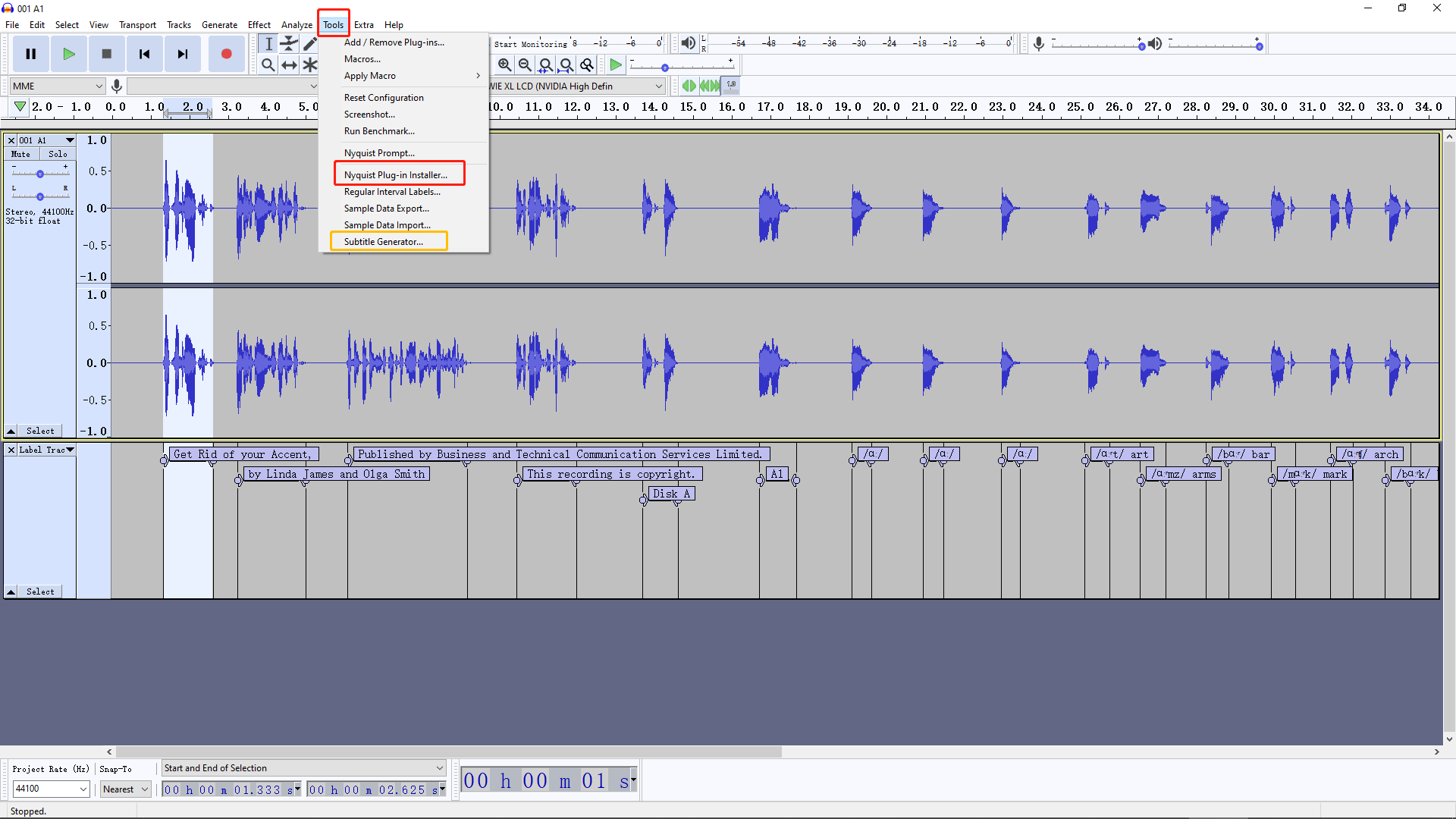This screenshot has width=1456, height=819.
Task: Click the 'Disk A' label in the label track
Action: [x=671, y=493]
